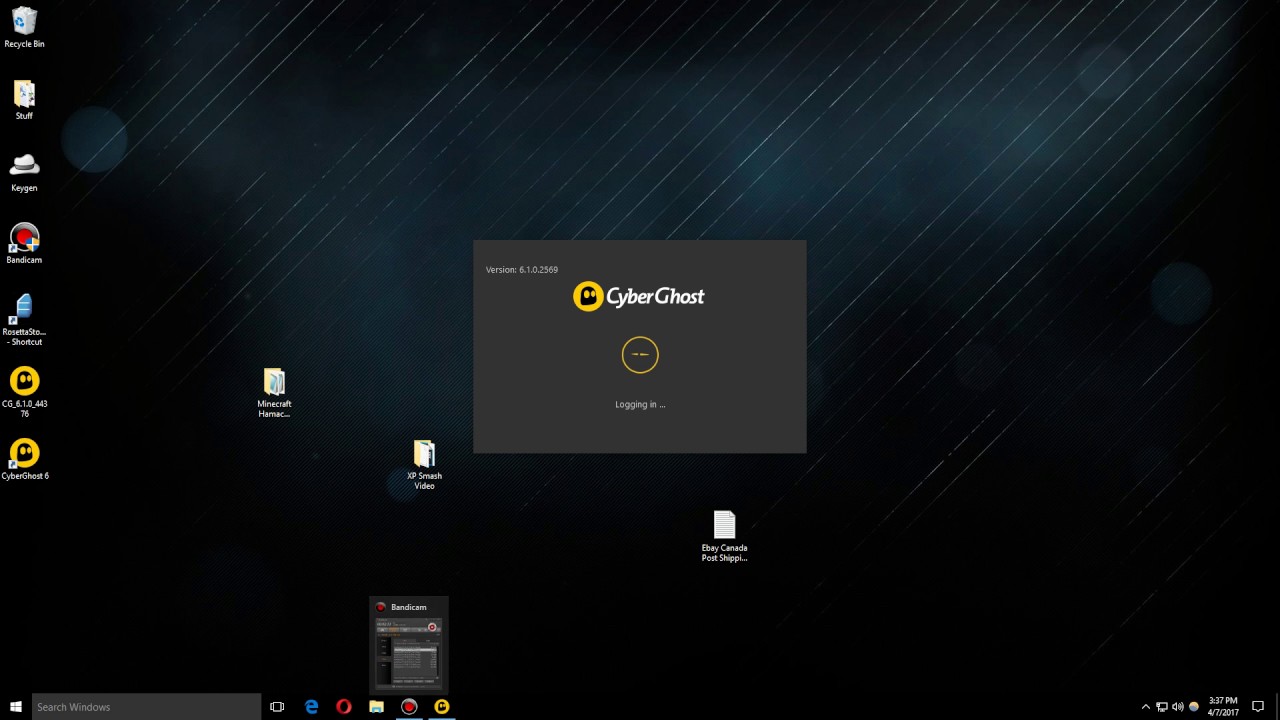Select the Keygen hat icon
Image resolution: width=1280 pixels, height=720 pixels.
(24, 172)
